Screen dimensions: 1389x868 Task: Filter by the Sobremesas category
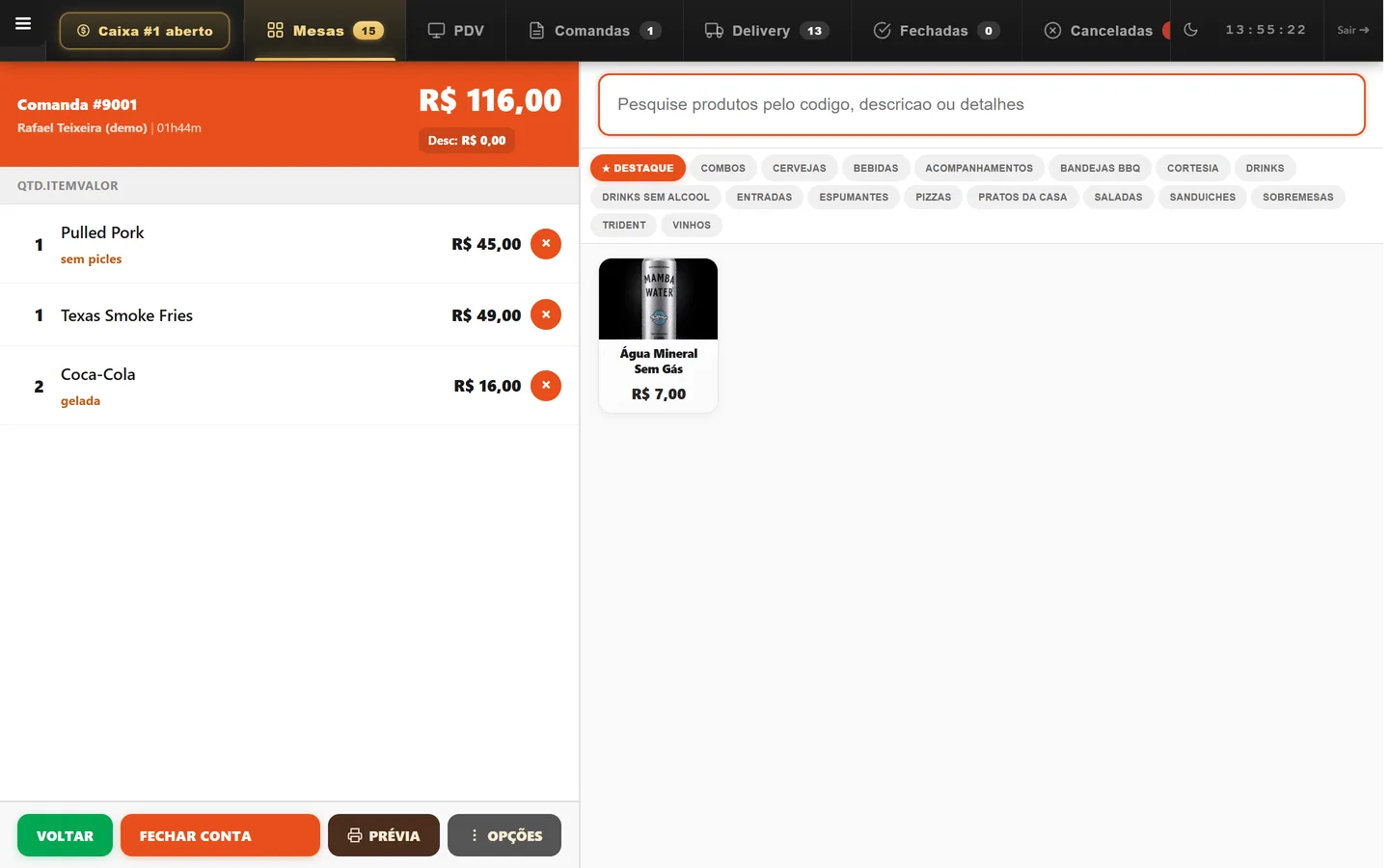1297,197
